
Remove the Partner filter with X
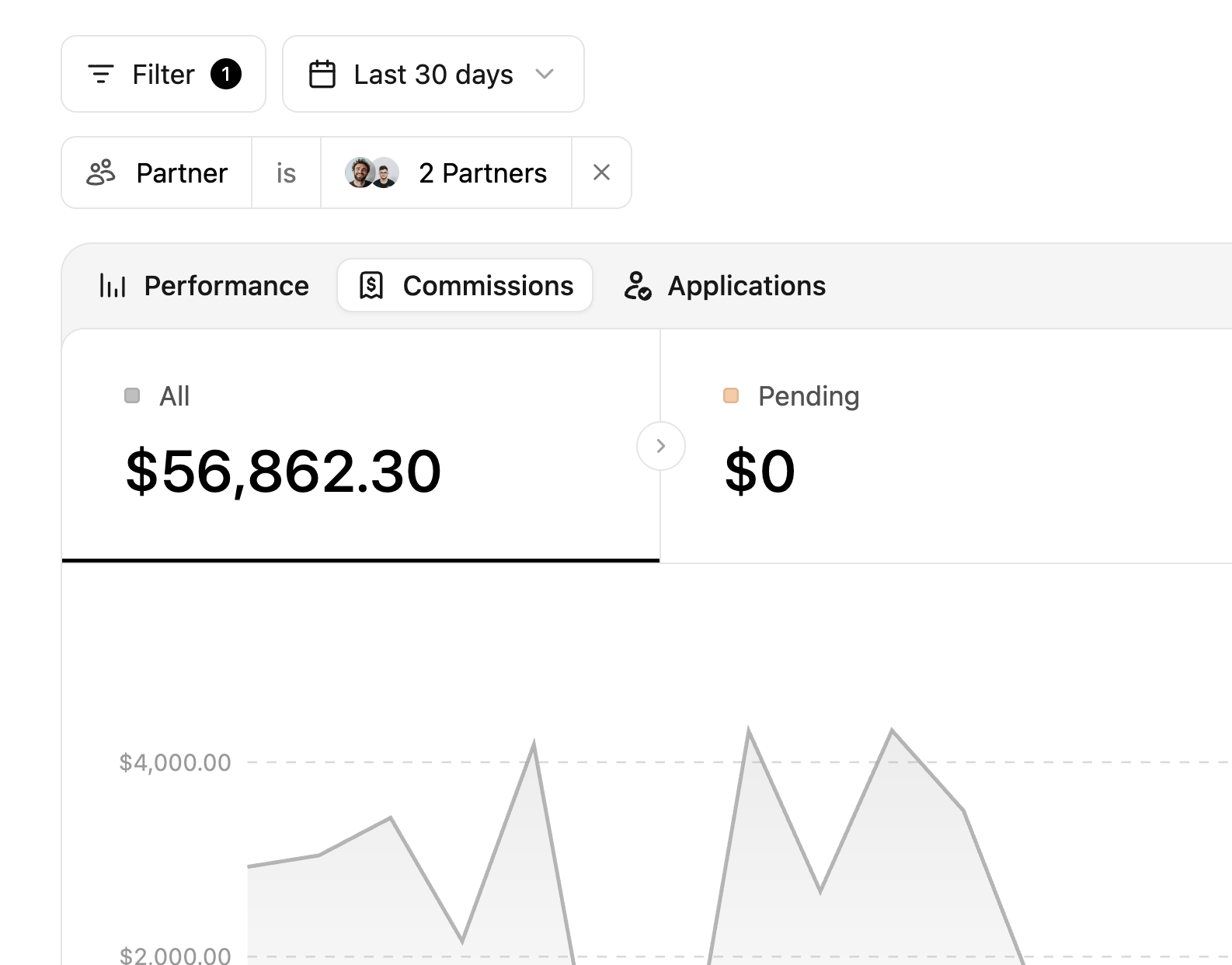pos(601,172)
